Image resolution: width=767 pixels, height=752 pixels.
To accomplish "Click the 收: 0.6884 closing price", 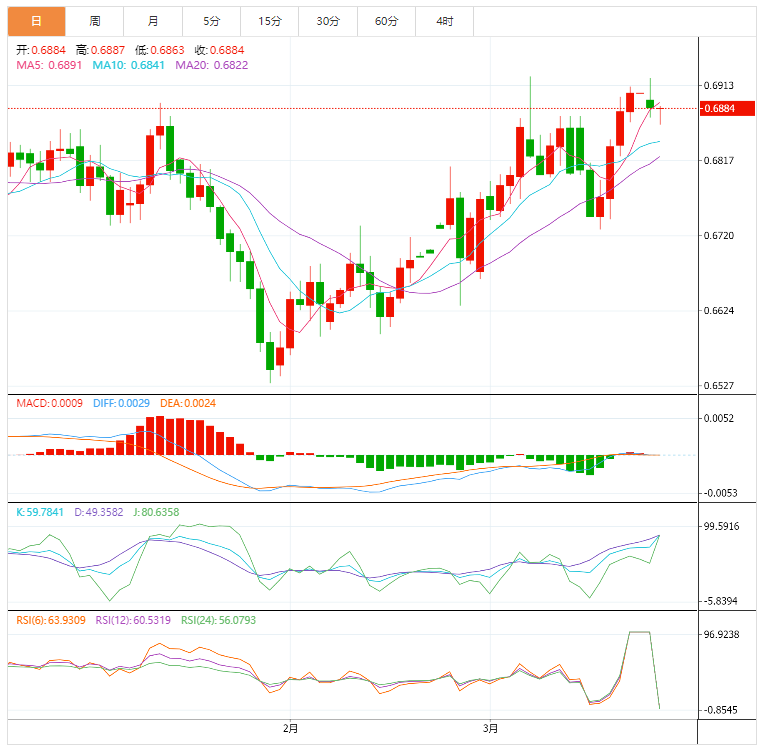I will pos(220,50).
